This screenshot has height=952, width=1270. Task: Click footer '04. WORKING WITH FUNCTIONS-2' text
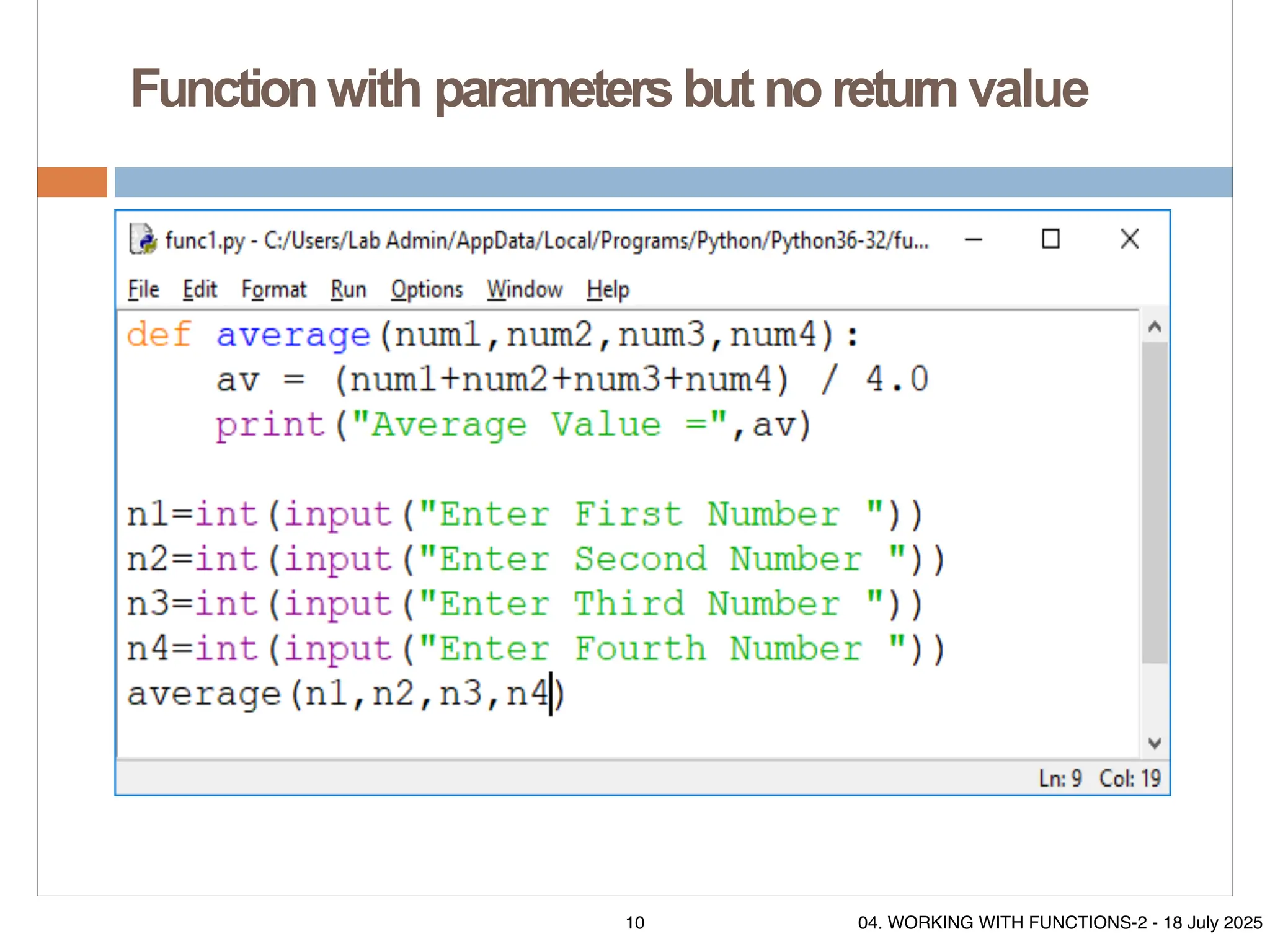click(1002, 922)
